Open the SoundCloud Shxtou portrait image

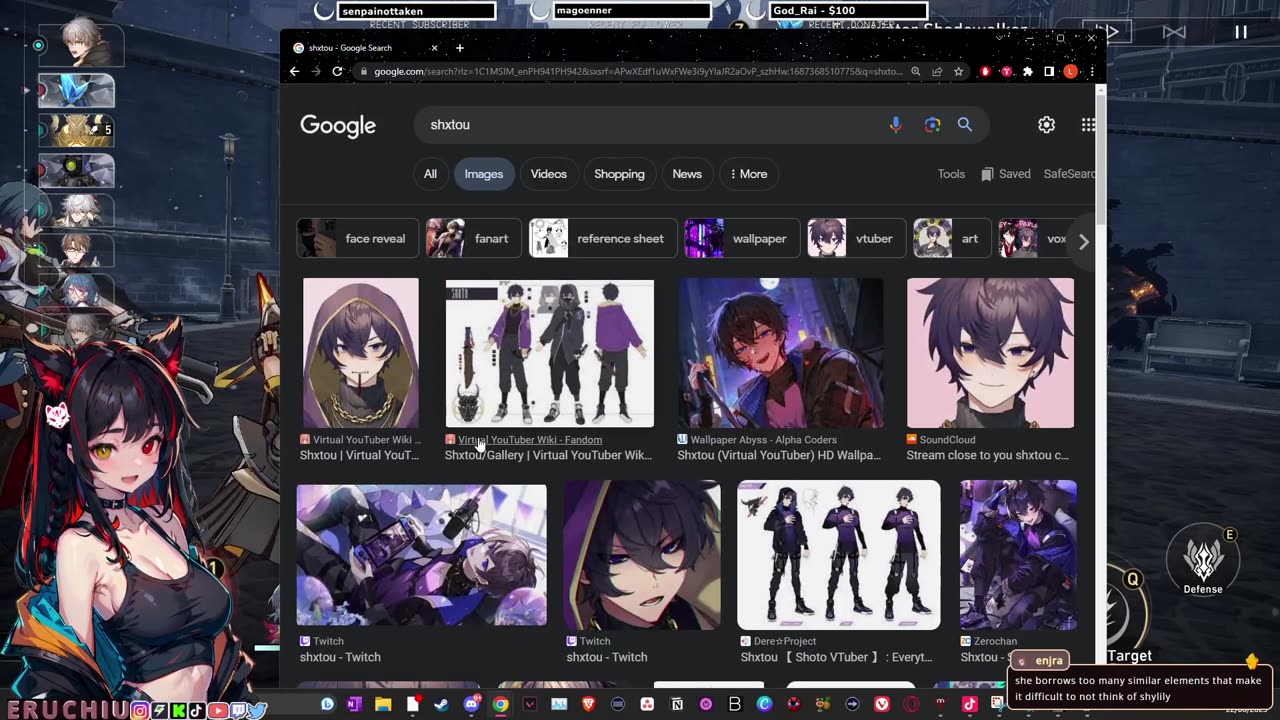click(990, 353)
